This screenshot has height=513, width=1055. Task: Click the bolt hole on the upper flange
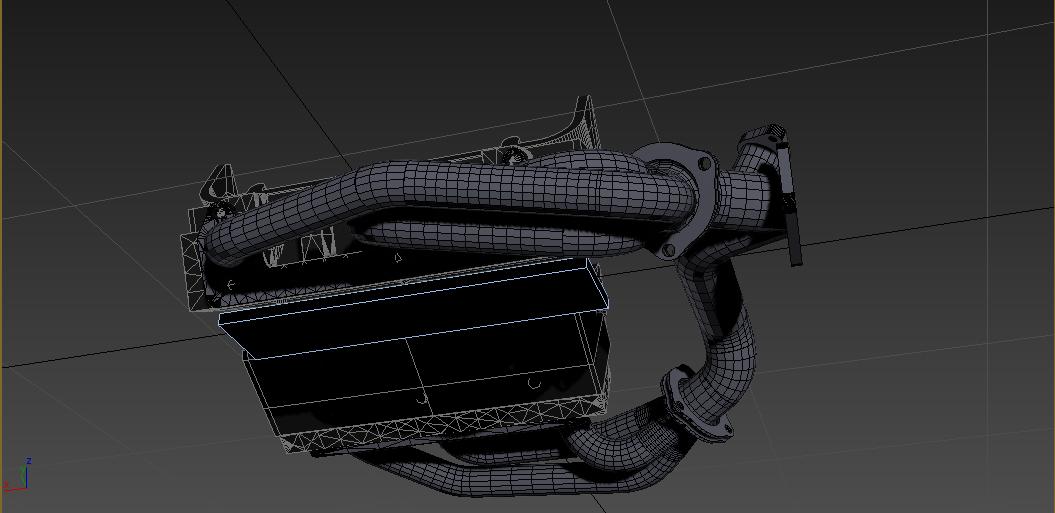(x=704, y=162)
